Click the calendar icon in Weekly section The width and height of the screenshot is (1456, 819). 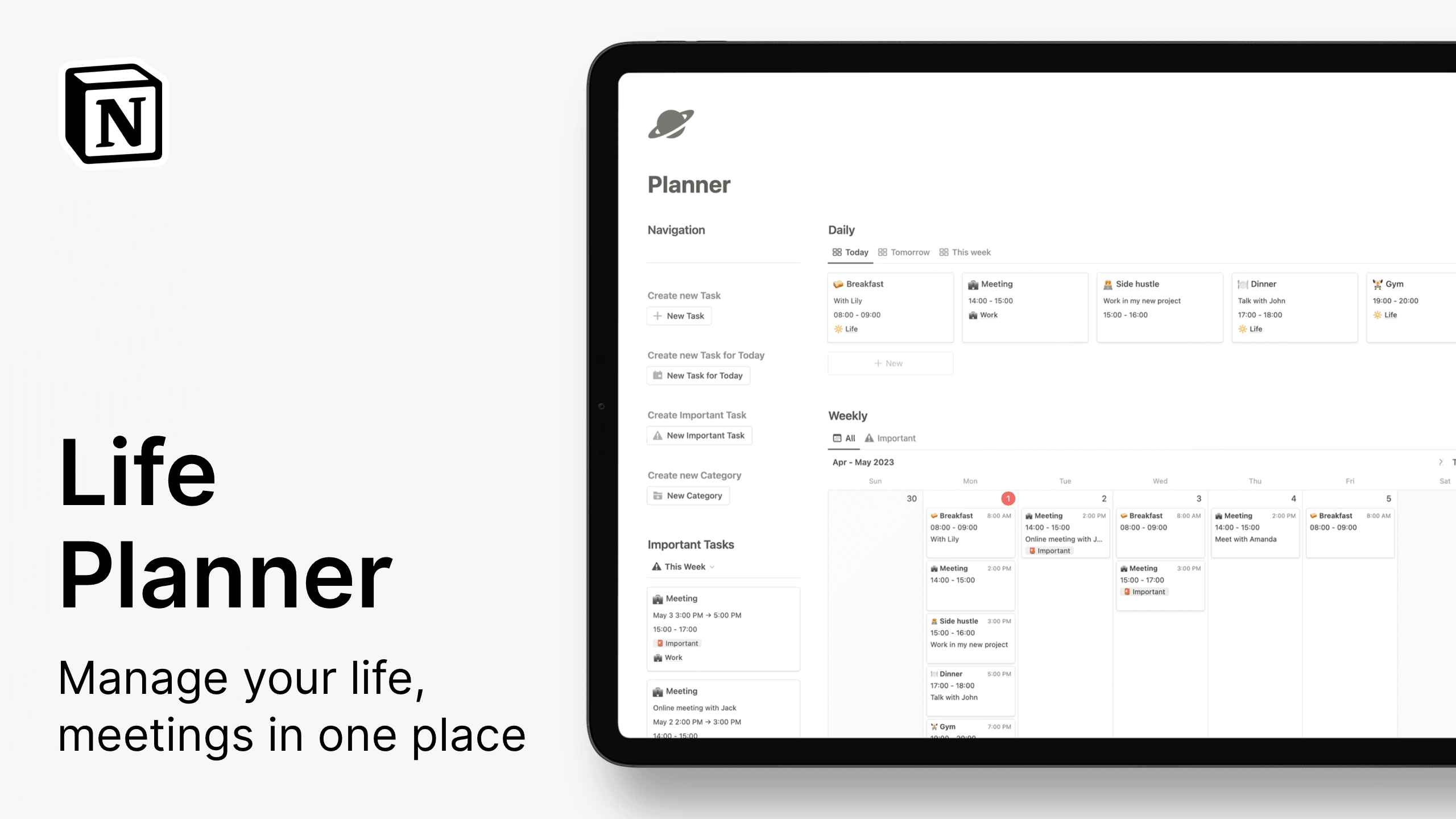837,437
